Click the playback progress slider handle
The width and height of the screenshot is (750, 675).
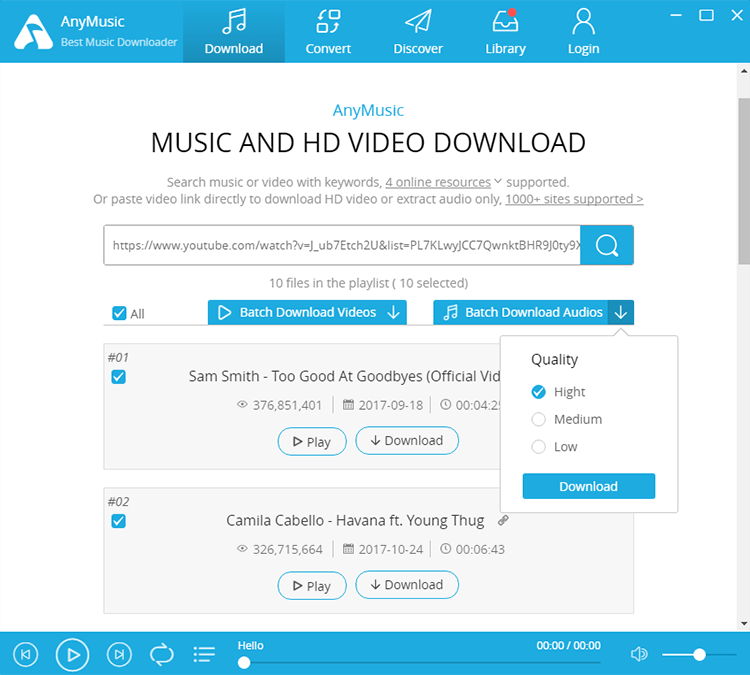pos(244,663)
